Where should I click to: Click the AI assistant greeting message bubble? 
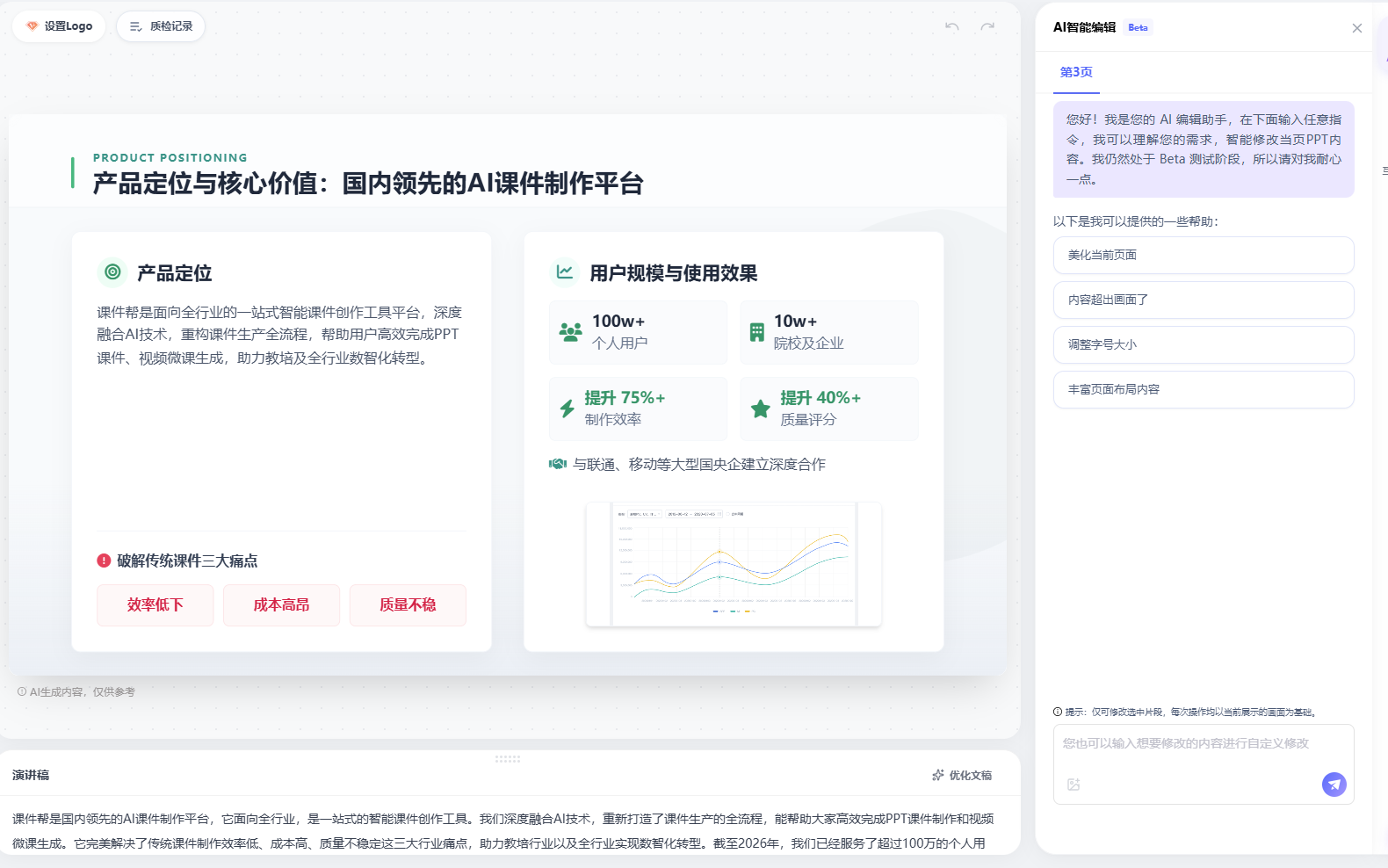[1204, 149]
